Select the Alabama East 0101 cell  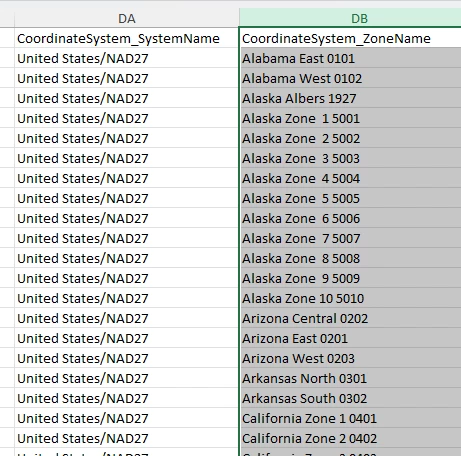350,58
